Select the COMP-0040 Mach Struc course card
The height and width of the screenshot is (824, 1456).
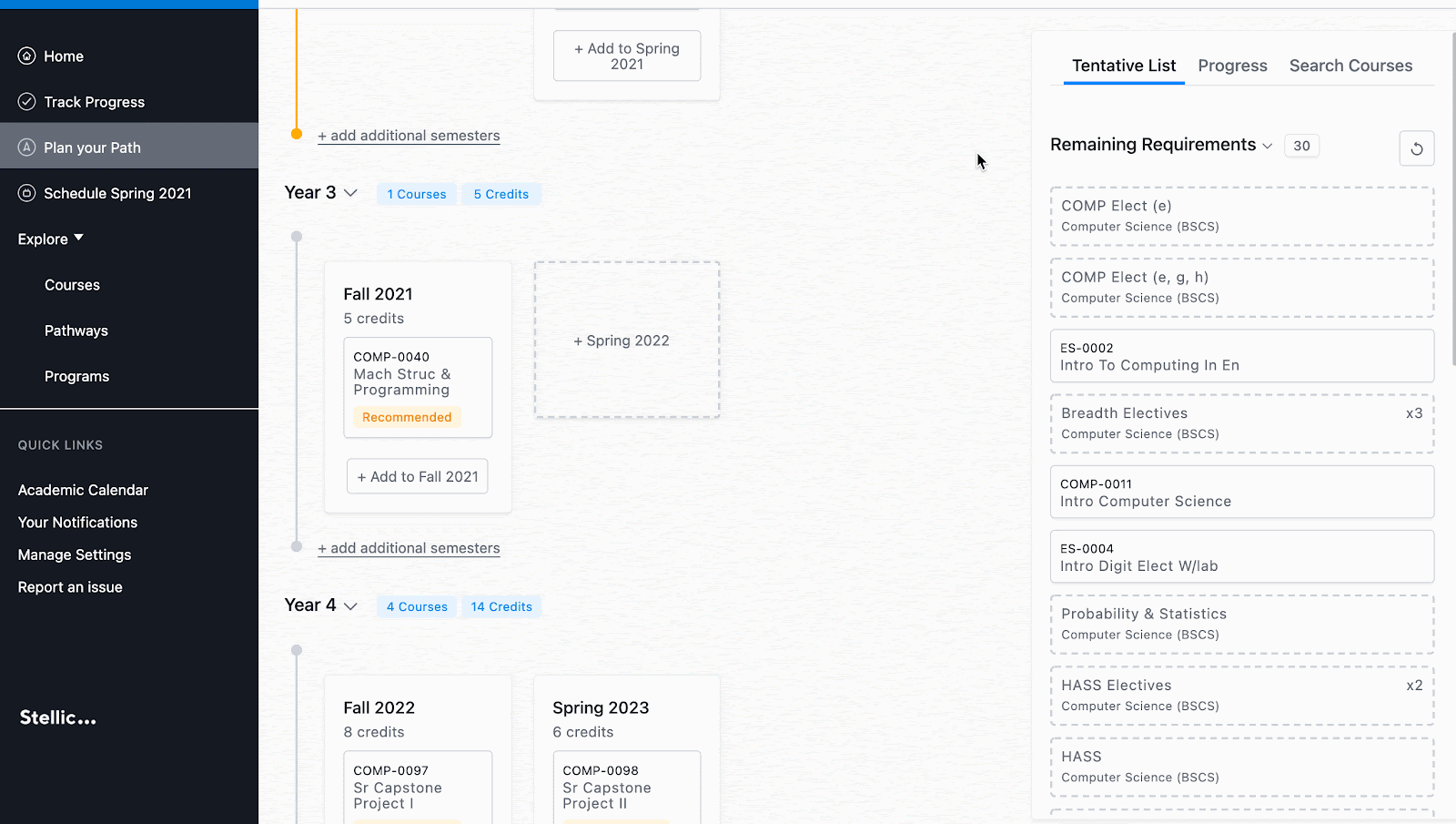click(418, 387)
